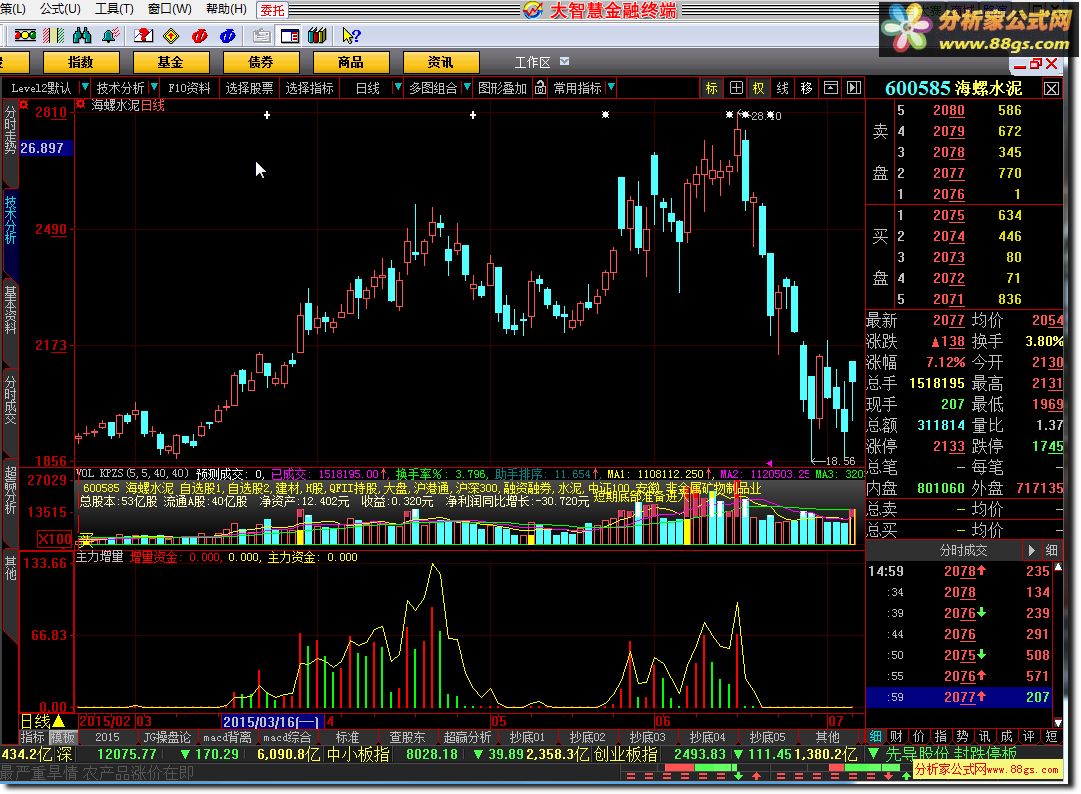Screen dimensions: 1081x794
Task: Click the 选择股票 button
Action: pyautogui.click(x=249, y=88)
